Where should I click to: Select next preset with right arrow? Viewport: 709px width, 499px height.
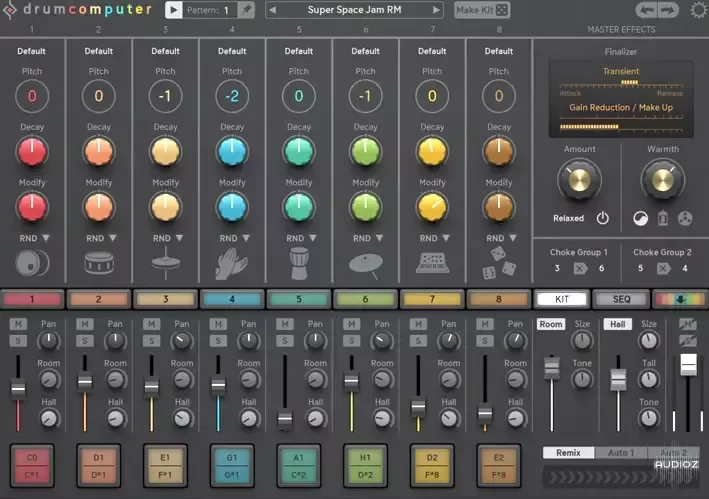point(436,10)
